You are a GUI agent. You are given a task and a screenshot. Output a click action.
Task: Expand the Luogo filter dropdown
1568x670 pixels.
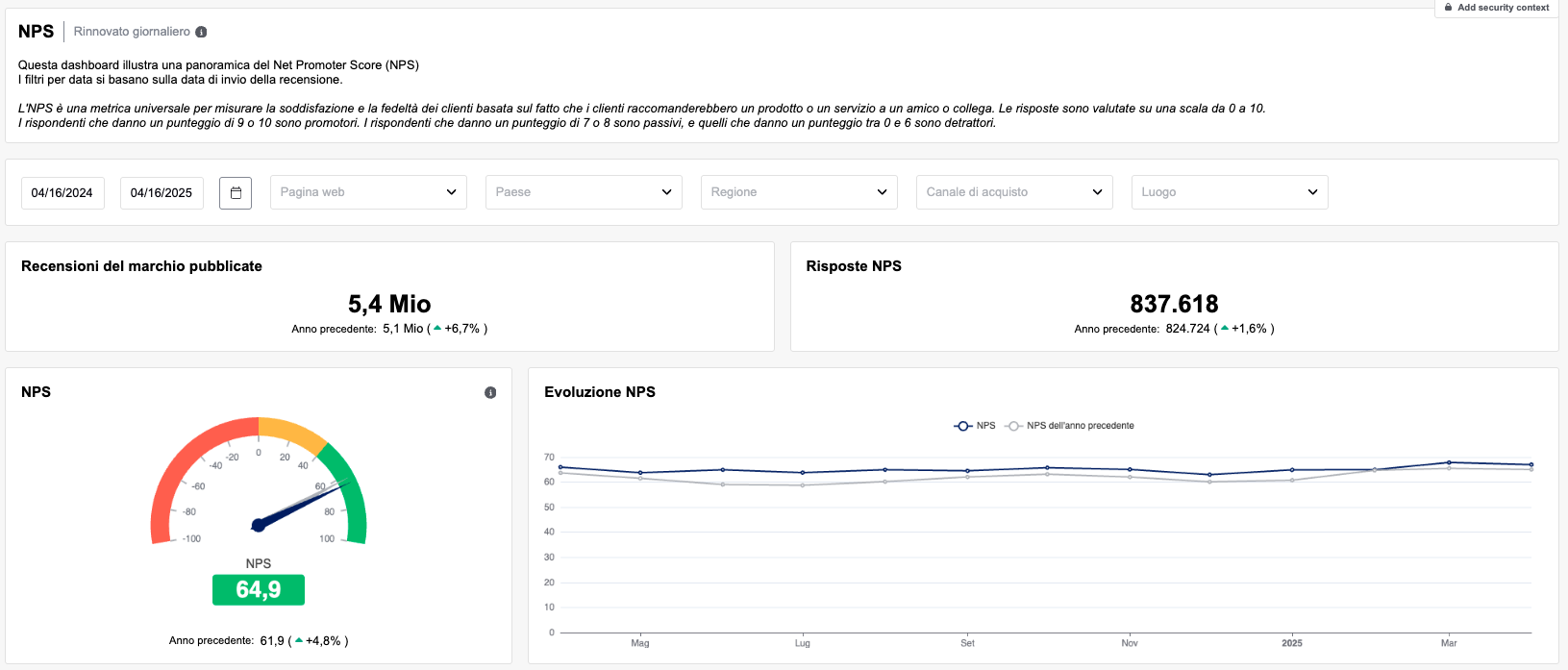pos(1230,192)
